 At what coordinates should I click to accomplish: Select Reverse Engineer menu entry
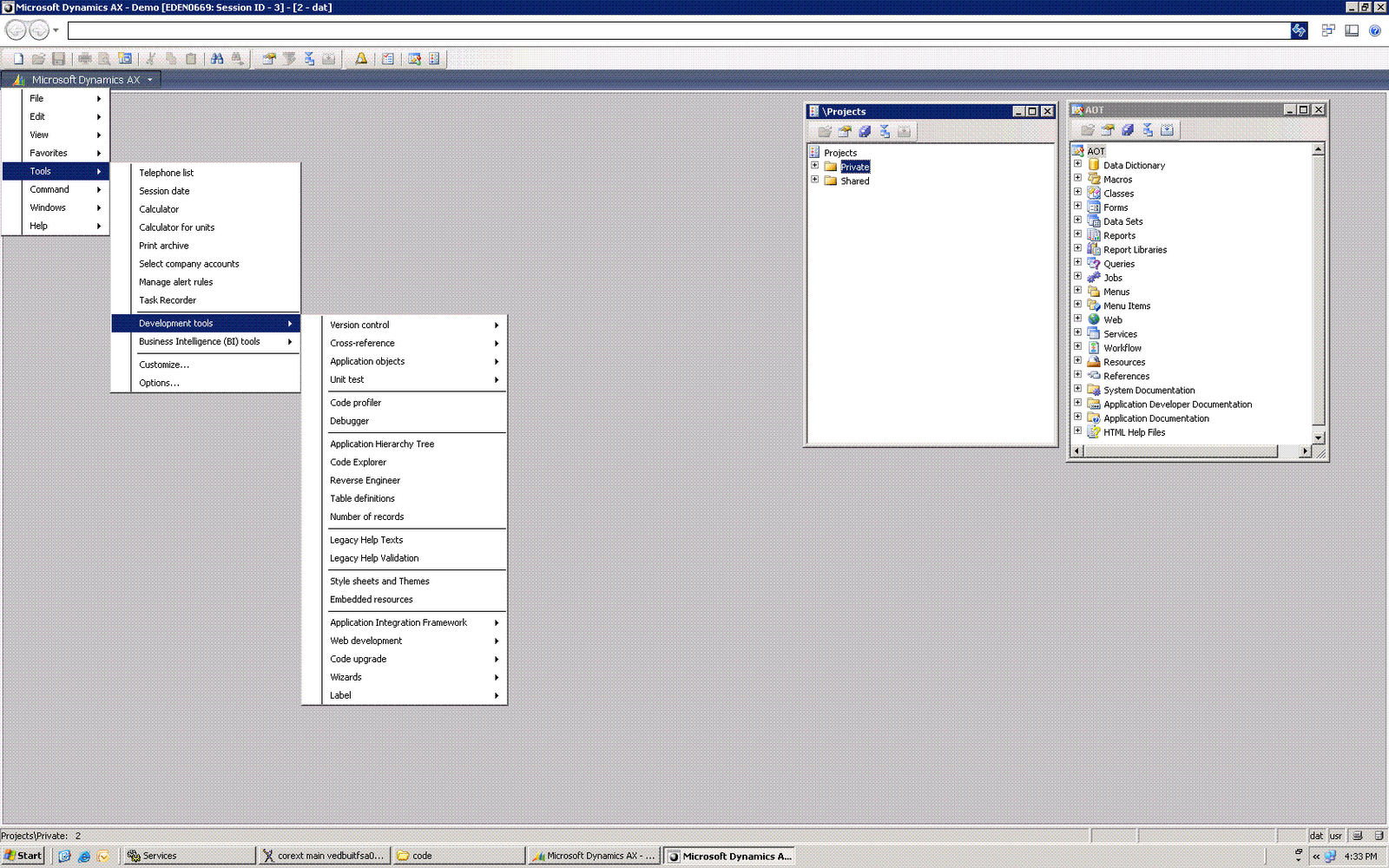tap(405, 481)
